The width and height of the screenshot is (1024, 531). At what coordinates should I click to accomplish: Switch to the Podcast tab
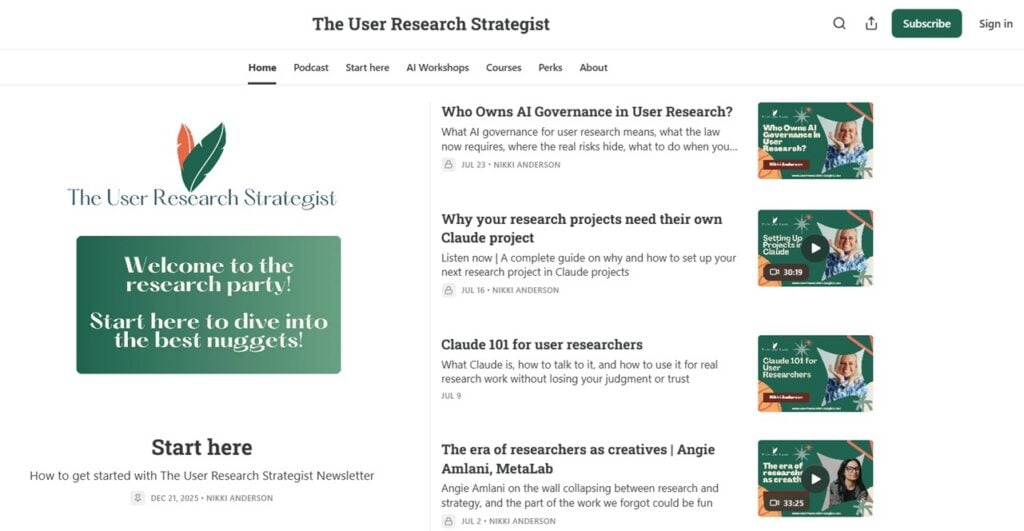coord(311,67)
